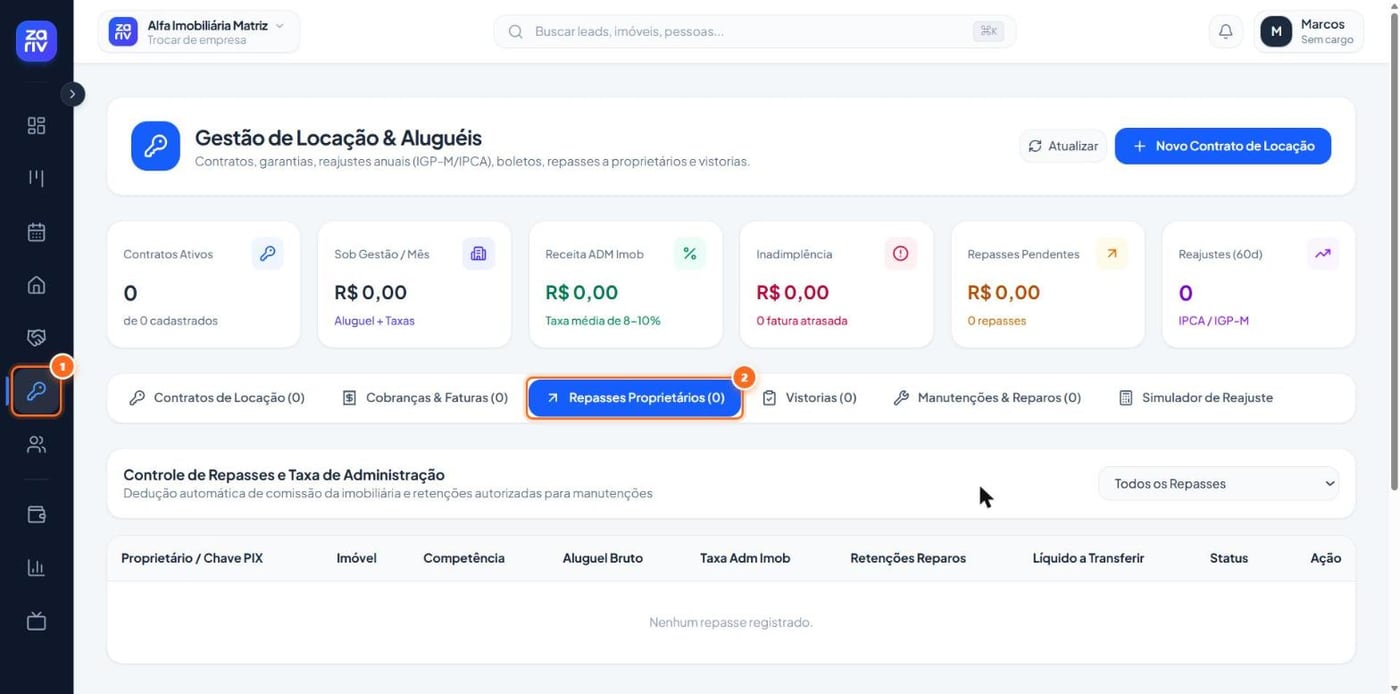Click the trend icon on the Reajustes card
1400x694 pixels.
point(1322,254)
